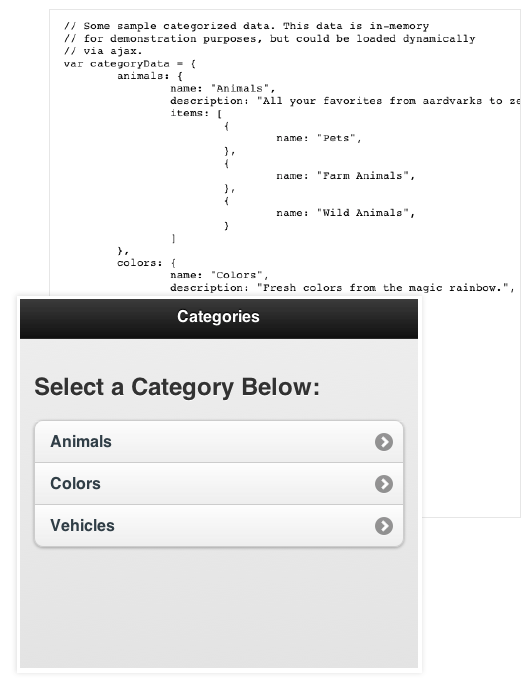The width and height of the screenshot is (528, 686).
Task: Click the 'Select a Category Below:' heading
Action: [177, 387]
